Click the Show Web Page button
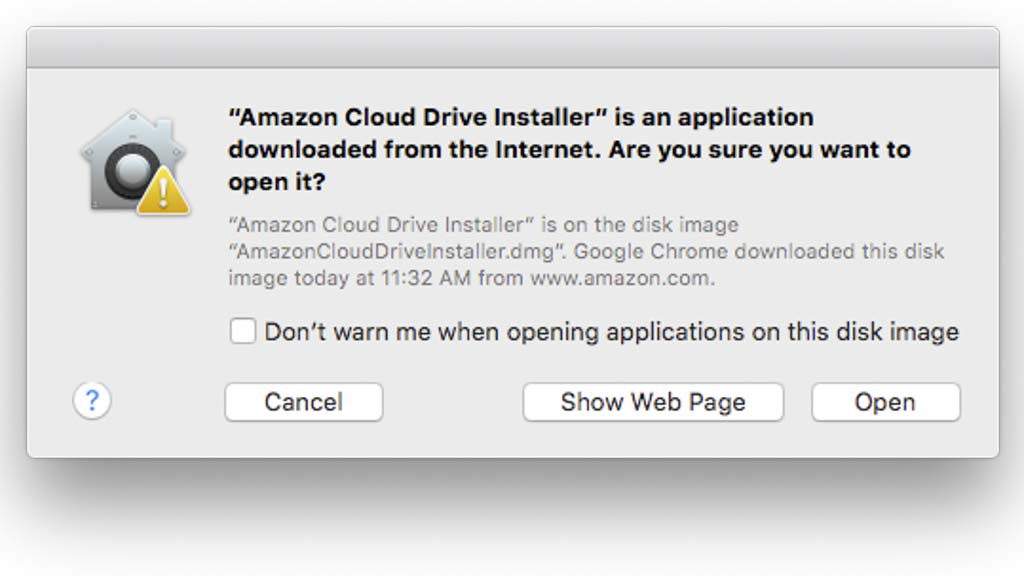 [x=653, y=402]
